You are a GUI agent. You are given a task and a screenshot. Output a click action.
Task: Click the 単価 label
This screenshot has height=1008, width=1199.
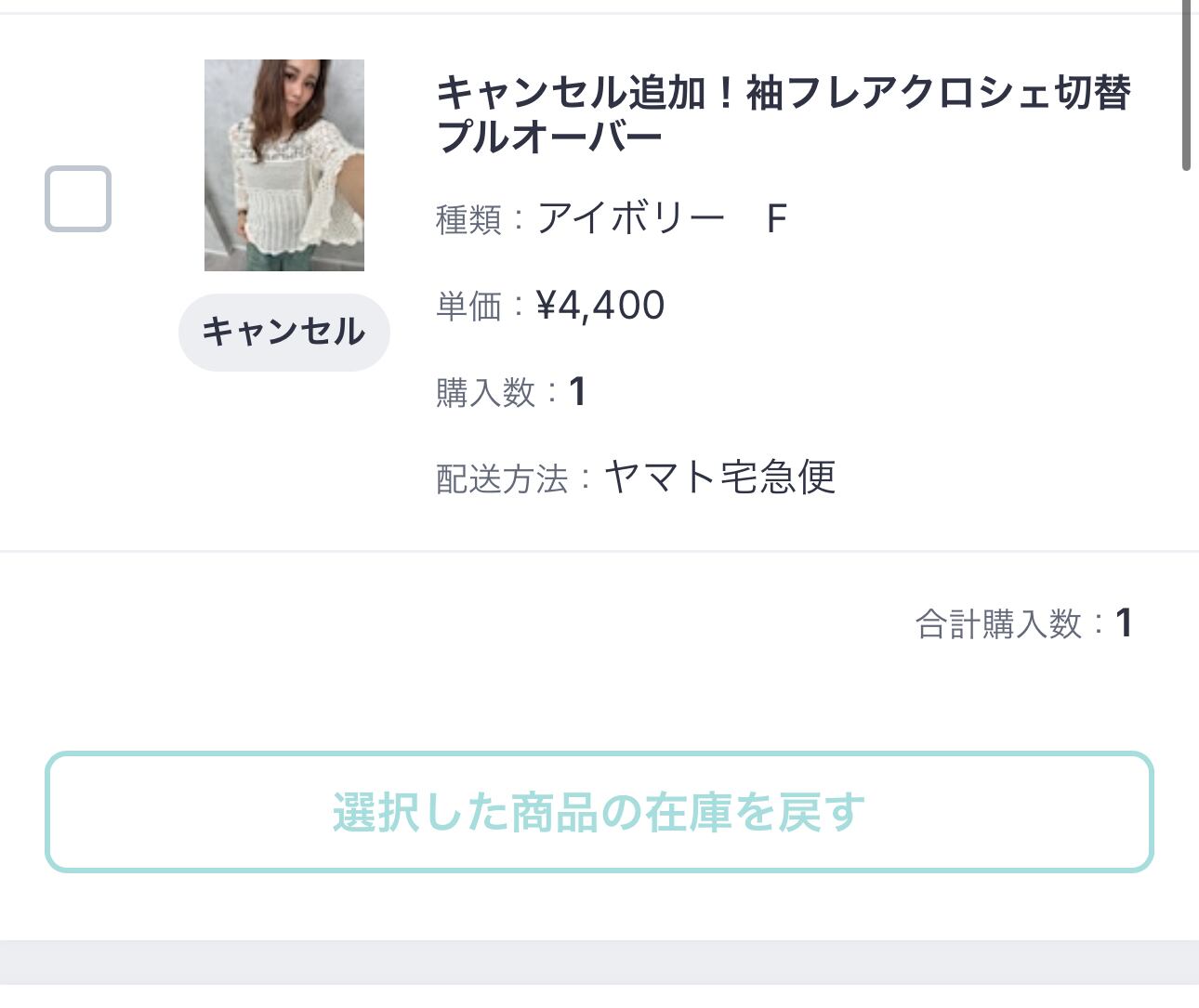click(468, 307)
